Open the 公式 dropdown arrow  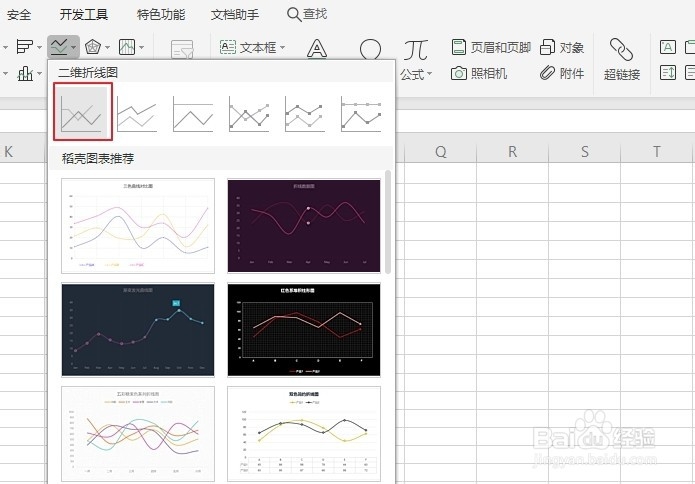(429, 74)
